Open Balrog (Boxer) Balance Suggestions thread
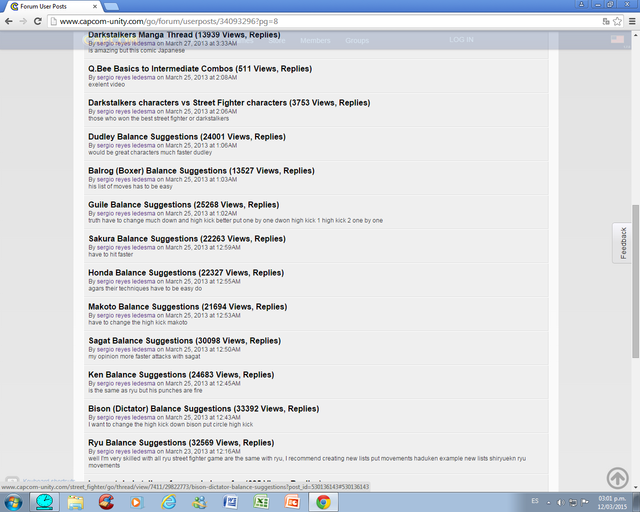 (x=201, y=171)
